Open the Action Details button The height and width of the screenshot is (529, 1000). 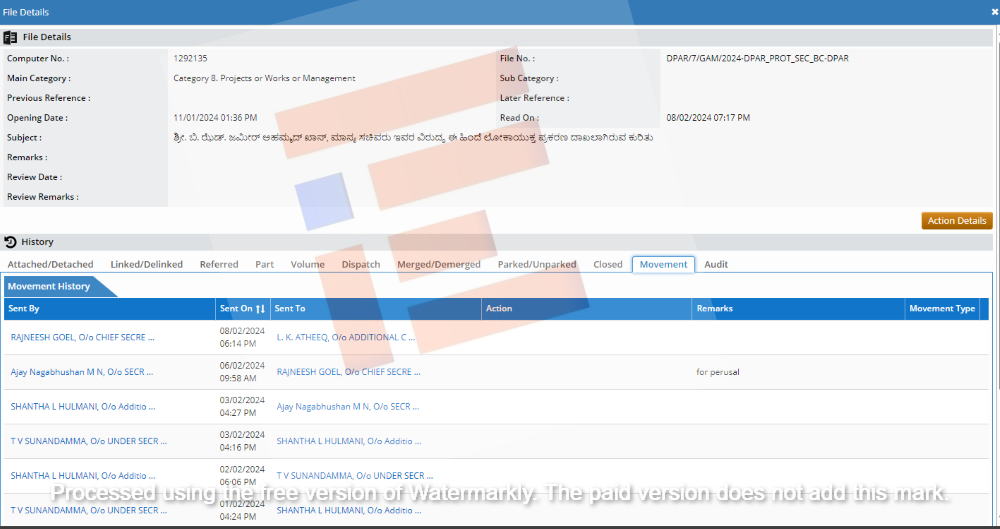coord(956,221)
